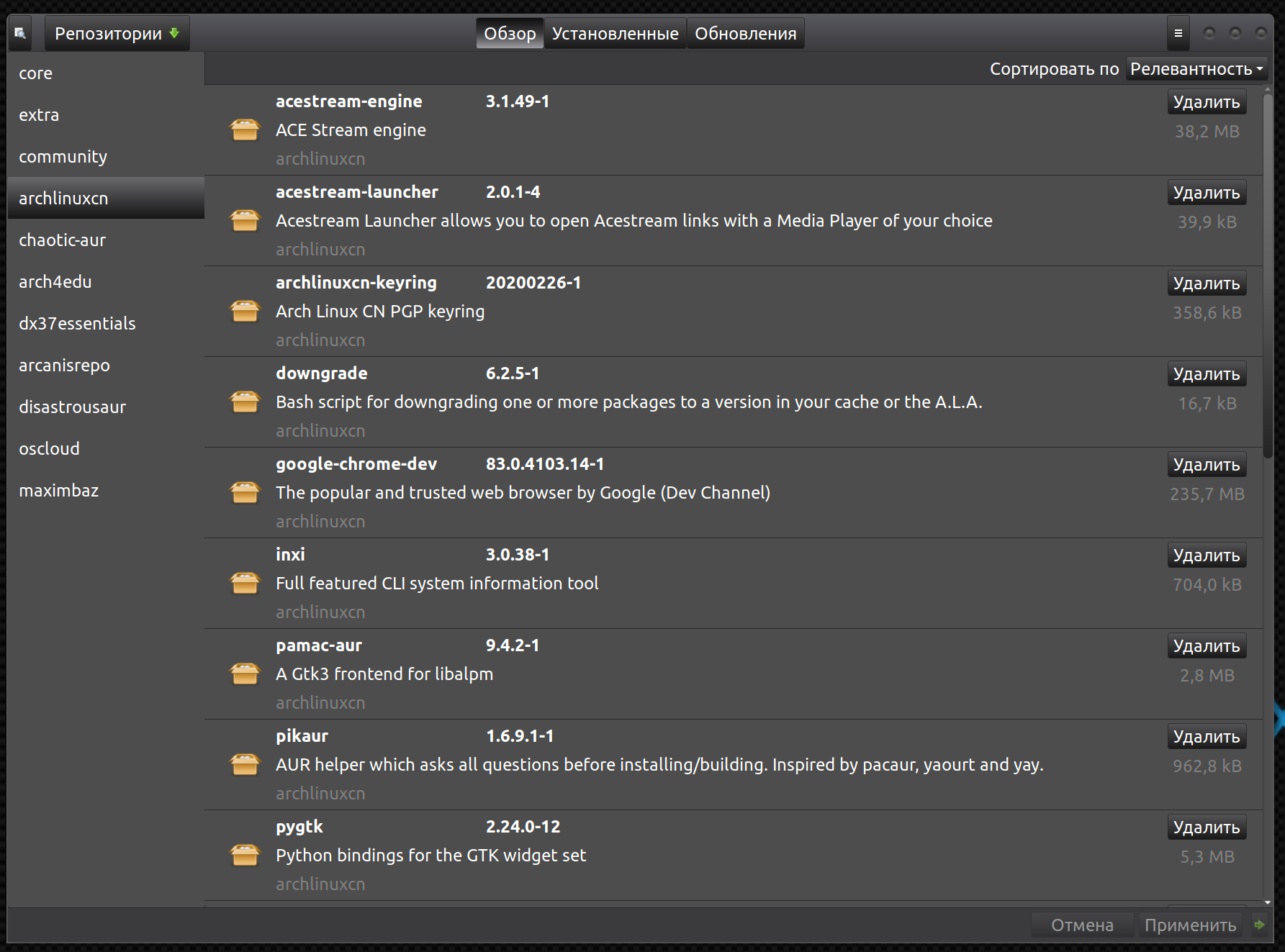
Task: Click Удалить for downgrade
Action: pyautogui.click(x=1207, y=374)
